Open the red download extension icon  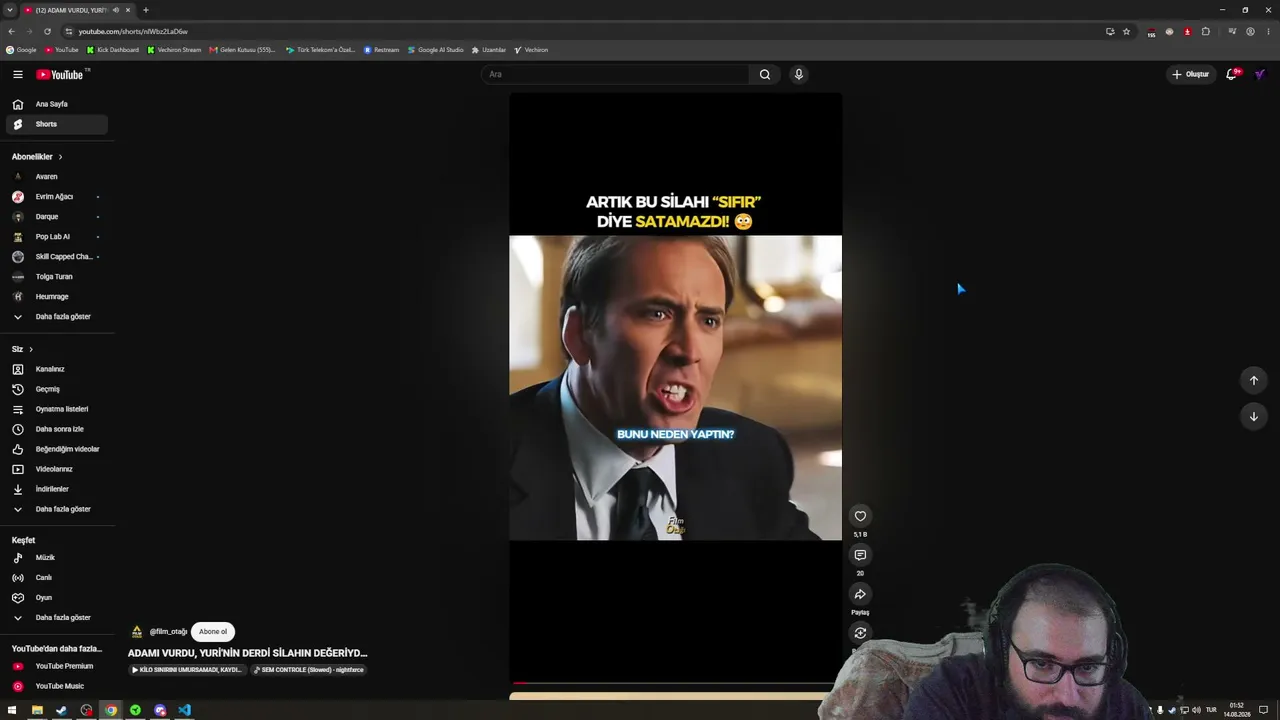tap(1187, 31)
